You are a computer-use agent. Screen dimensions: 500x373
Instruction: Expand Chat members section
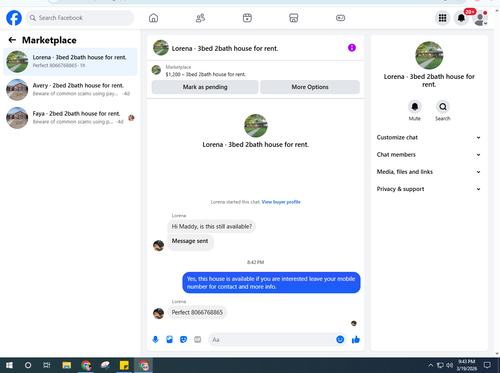point(429,155)
